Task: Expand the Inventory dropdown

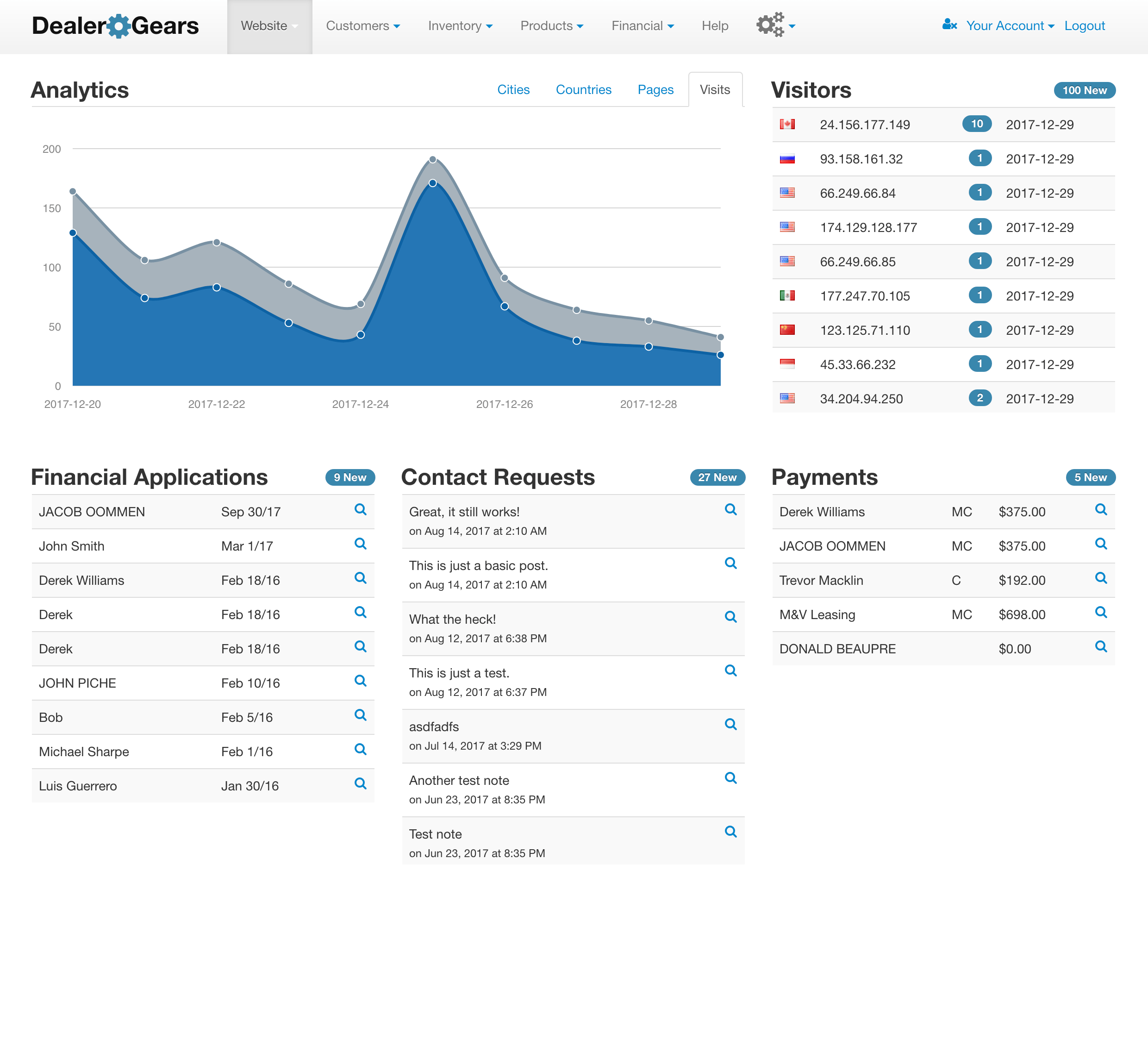Action: tap(459, 25)
